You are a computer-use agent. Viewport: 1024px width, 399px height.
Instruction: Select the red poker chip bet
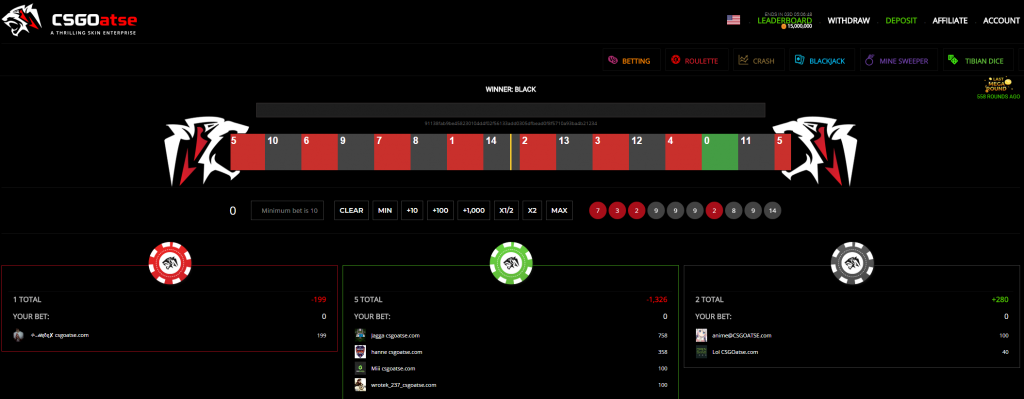tap(170, 263)
